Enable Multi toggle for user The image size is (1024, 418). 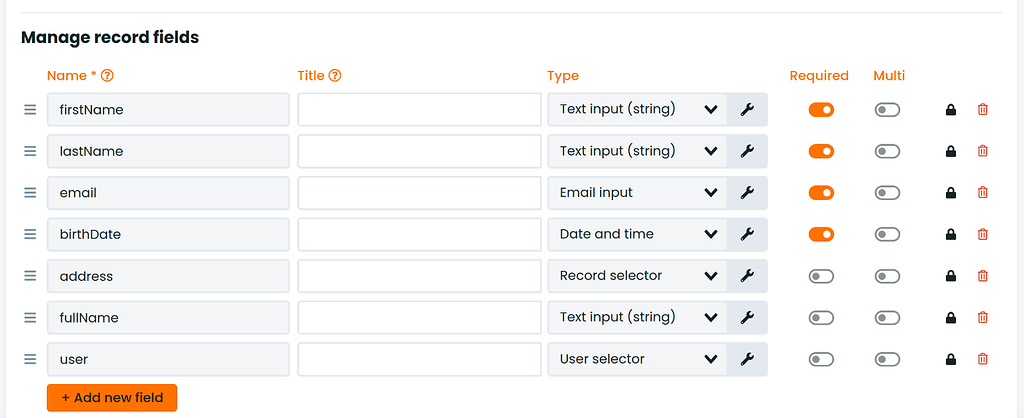click(x=888, y=359)
